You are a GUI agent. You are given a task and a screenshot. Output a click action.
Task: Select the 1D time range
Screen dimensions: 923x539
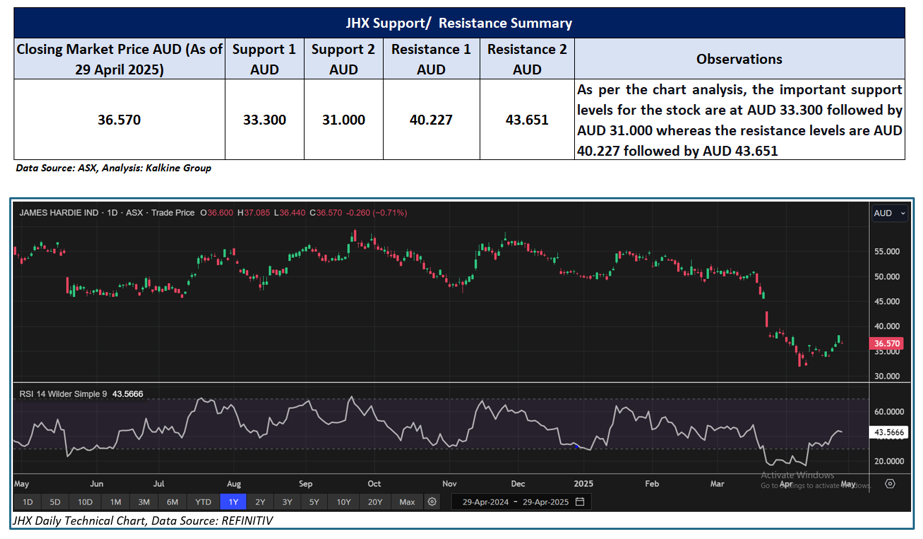click(x=28, y=502)
